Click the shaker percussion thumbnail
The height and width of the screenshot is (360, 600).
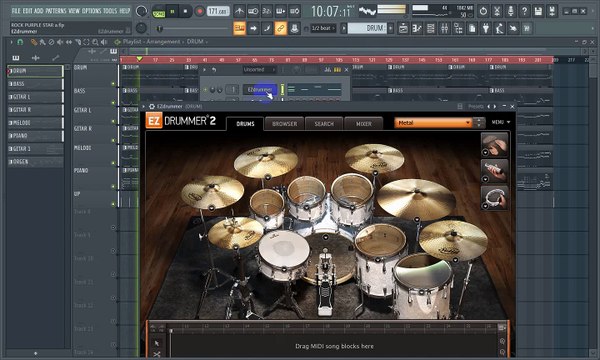(494, 171)
